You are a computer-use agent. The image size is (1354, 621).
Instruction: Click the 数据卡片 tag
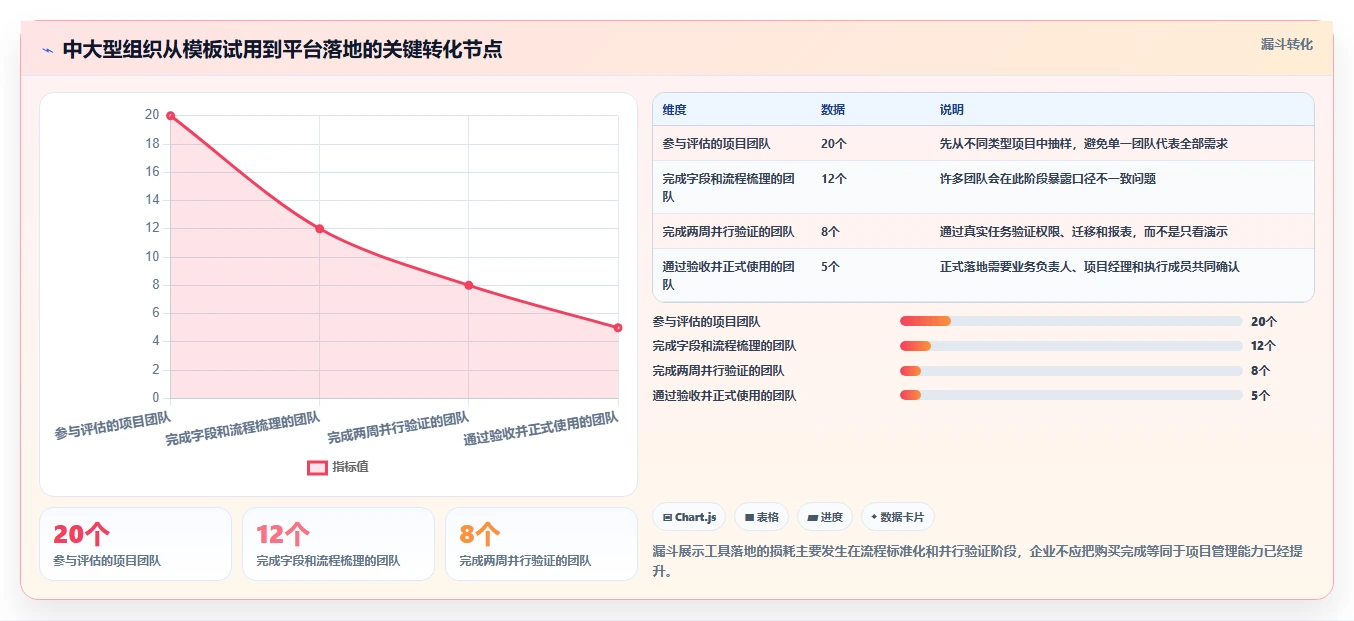pyautogui.click(x=897, y=517)
